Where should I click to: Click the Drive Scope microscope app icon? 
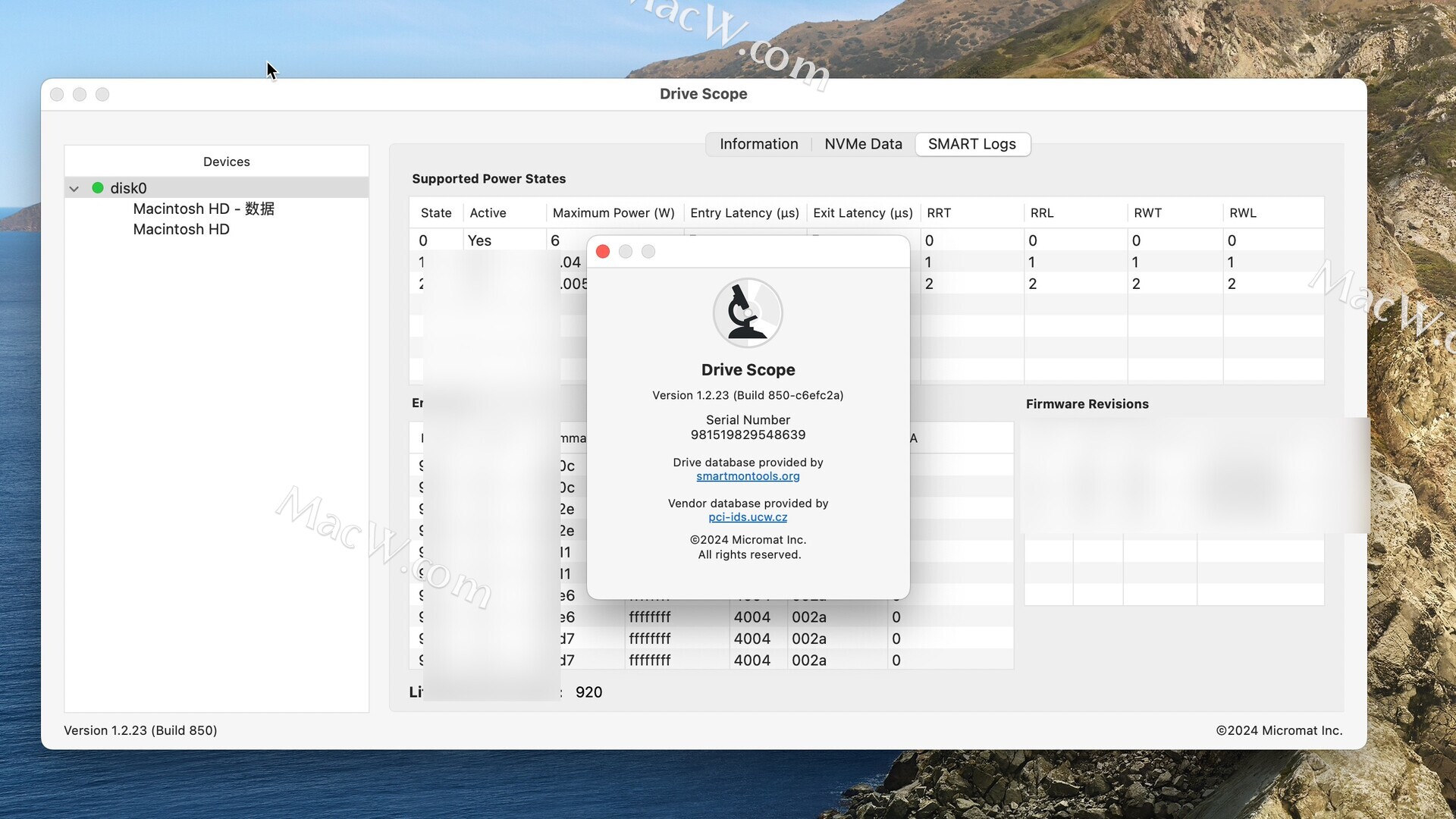(x=748, y=312)
